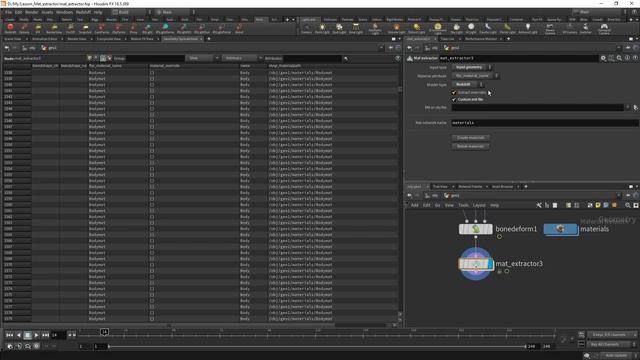Open the spreadsheet Intrinsics dropdown

[x=242, y=58]
